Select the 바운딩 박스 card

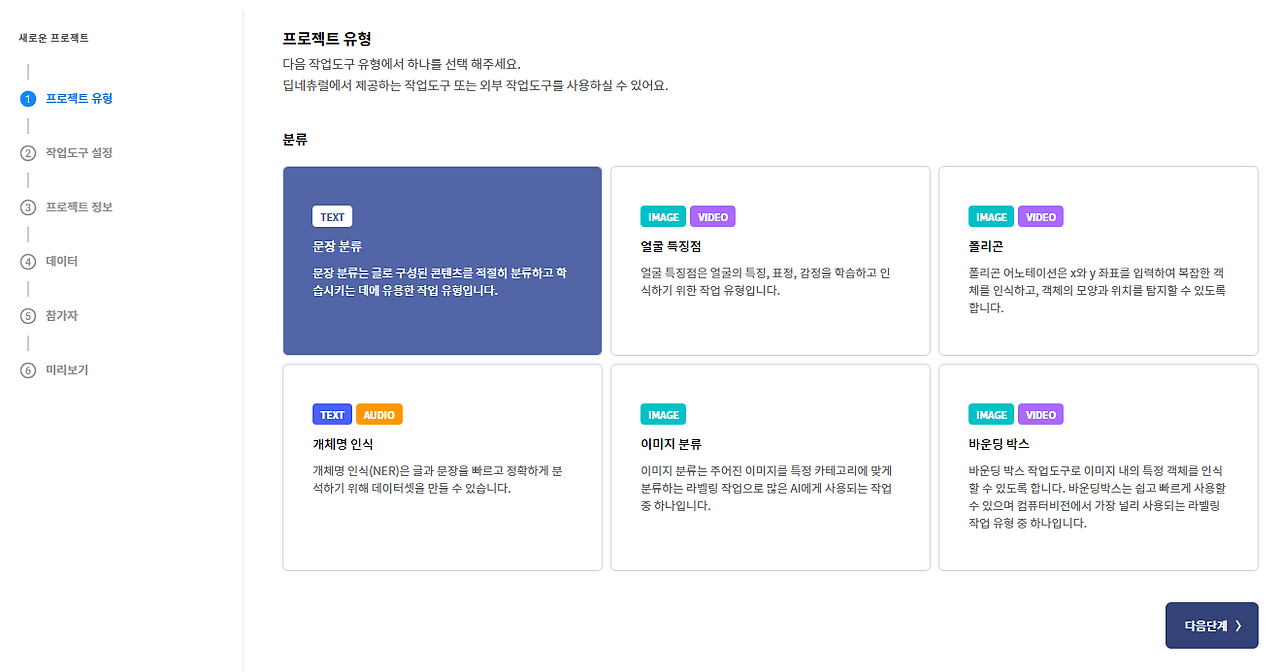(x=1098, y=468)
